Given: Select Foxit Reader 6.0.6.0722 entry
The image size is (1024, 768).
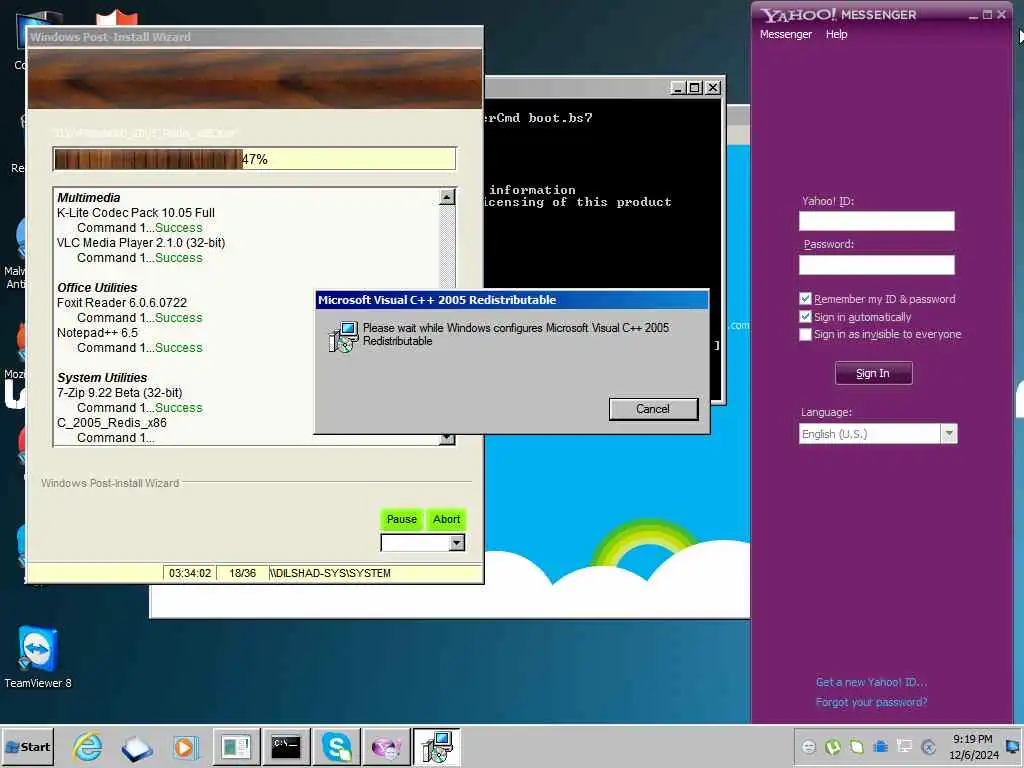Looking at the screenshot, I should tap(121, 303).
